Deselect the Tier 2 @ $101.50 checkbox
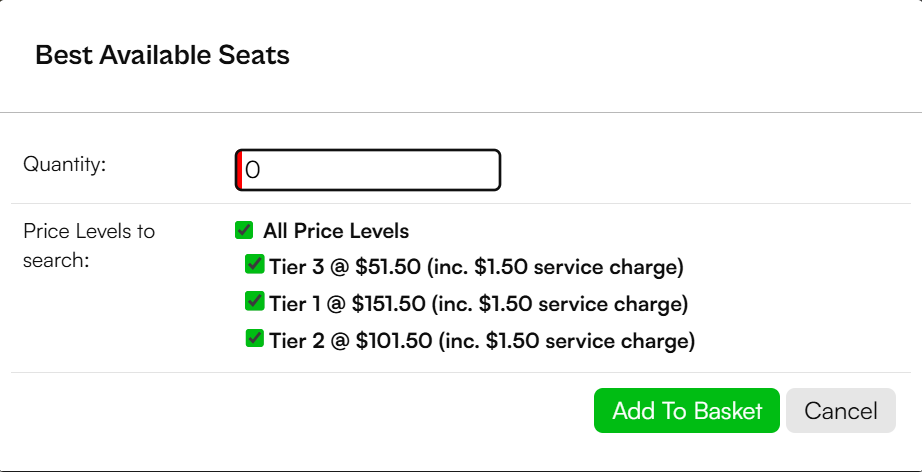 coord(255,339)
